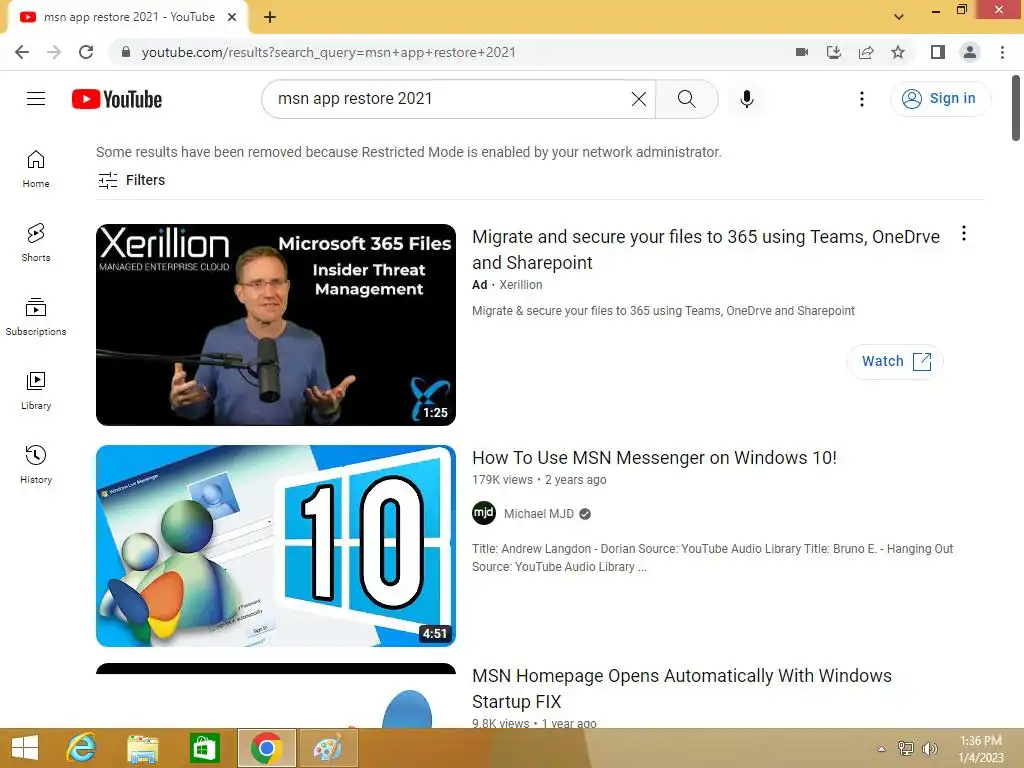Open the Chrome profile avatar

click(970, 52)
